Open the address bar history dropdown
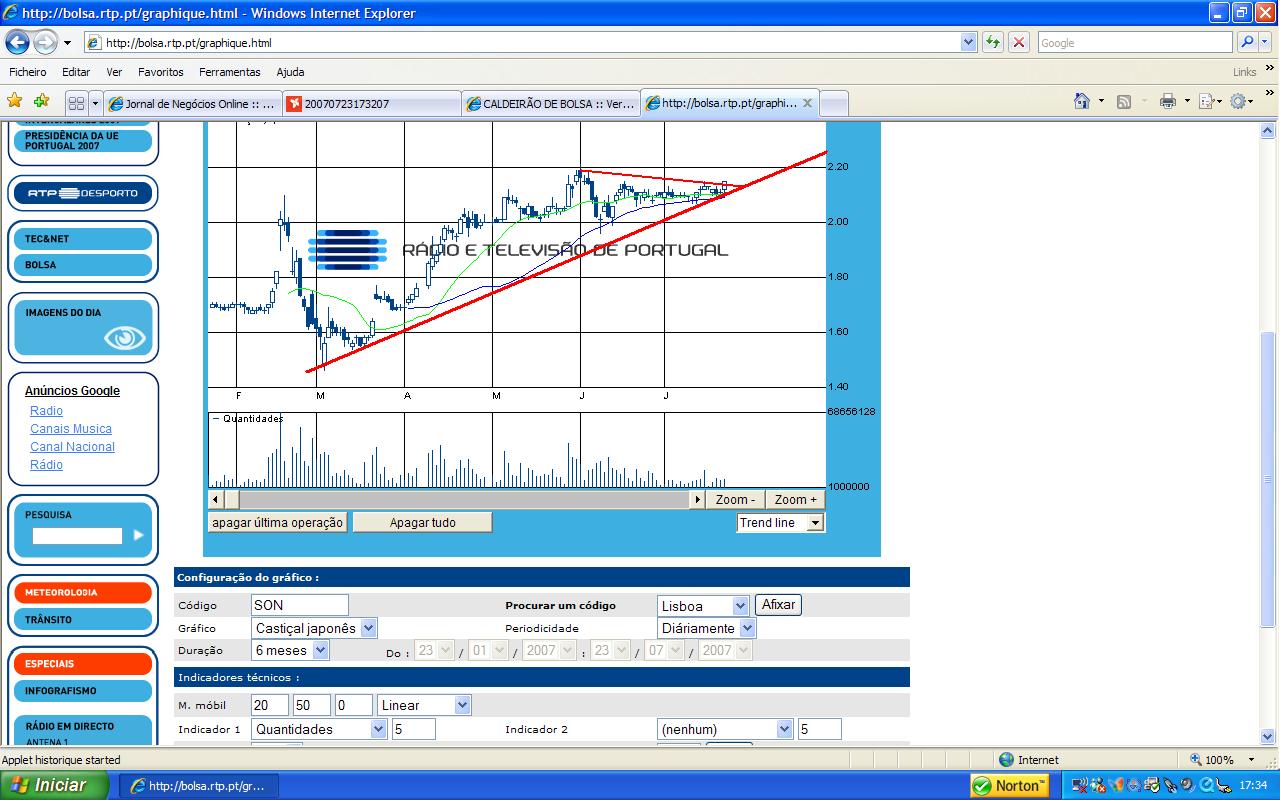Viewport: 1280px width, 800px height. (968, 43)
